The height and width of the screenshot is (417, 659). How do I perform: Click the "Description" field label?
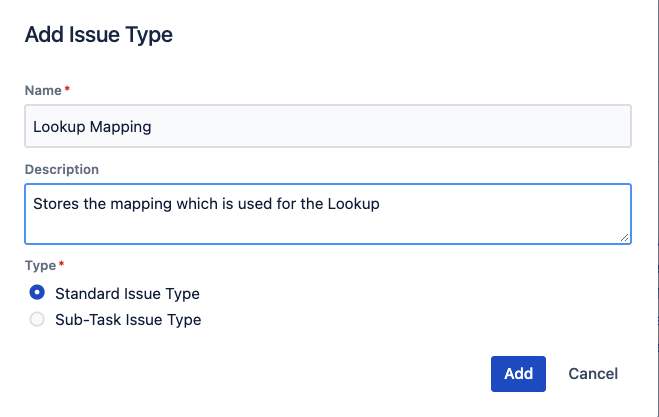(x=62, y=169)
